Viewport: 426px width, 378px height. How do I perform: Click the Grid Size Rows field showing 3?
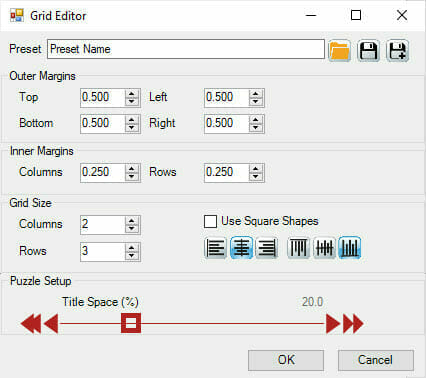(103, 252)
